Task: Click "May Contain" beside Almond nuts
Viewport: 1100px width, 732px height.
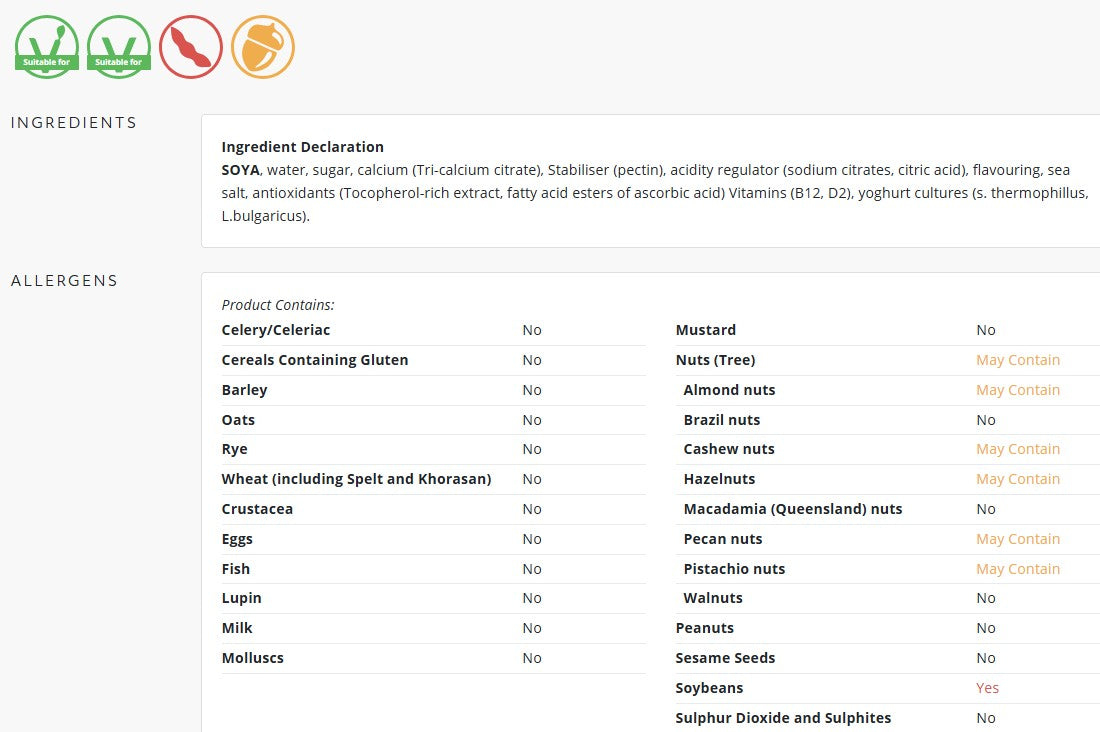Action: pos(1017,390)
